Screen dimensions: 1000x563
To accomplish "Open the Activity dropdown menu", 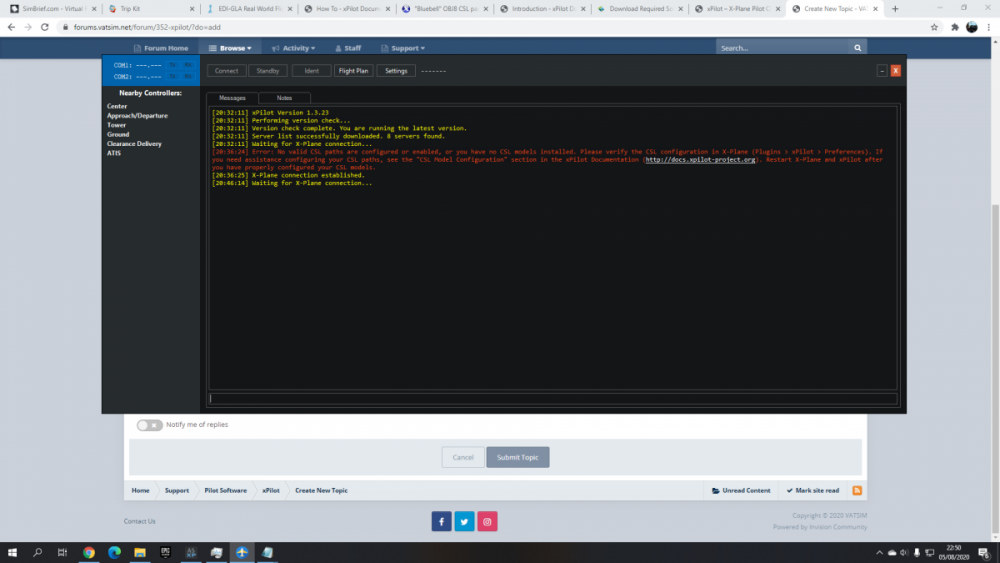I will click(293, 48).
